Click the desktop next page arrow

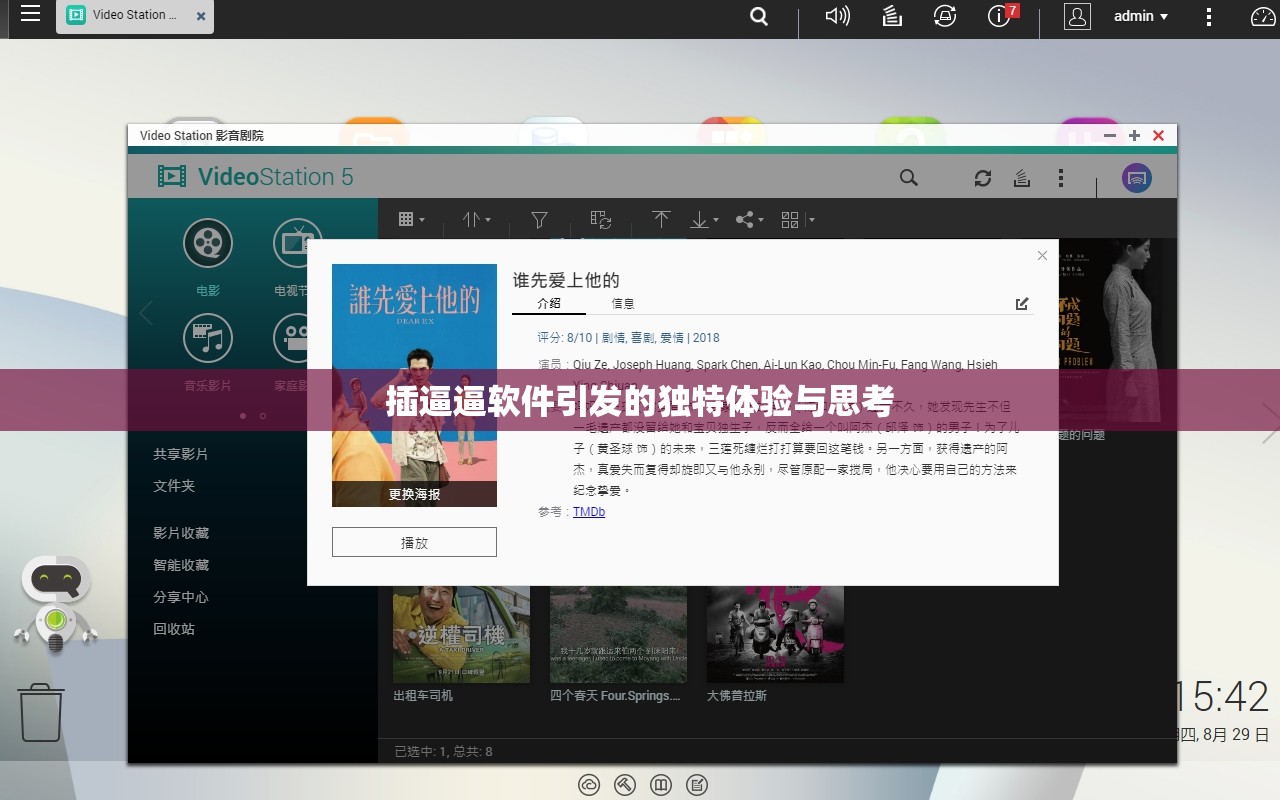tap(1269, 424)
